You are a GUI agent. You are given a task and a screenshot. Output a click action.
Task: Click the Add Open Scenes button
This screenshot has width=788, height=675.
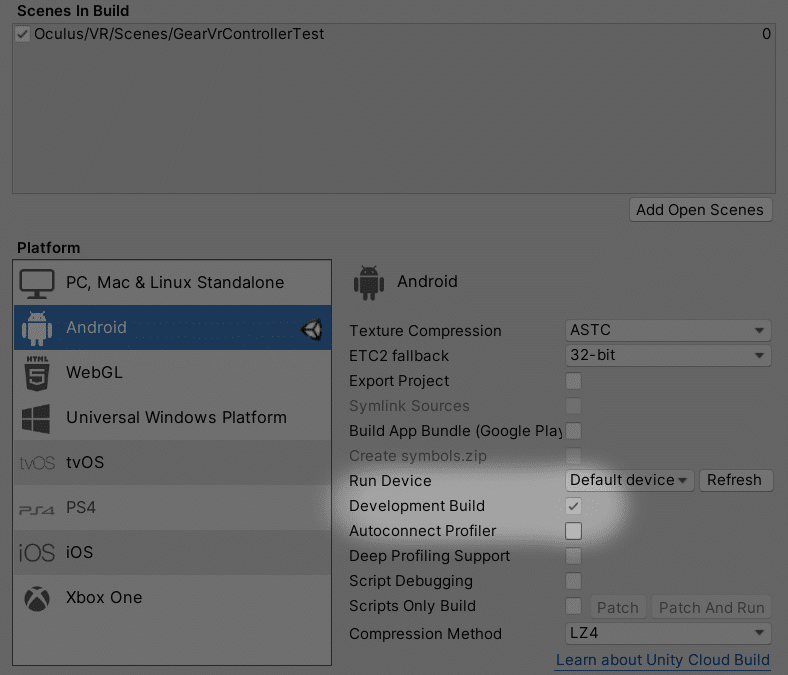(700, 210)
